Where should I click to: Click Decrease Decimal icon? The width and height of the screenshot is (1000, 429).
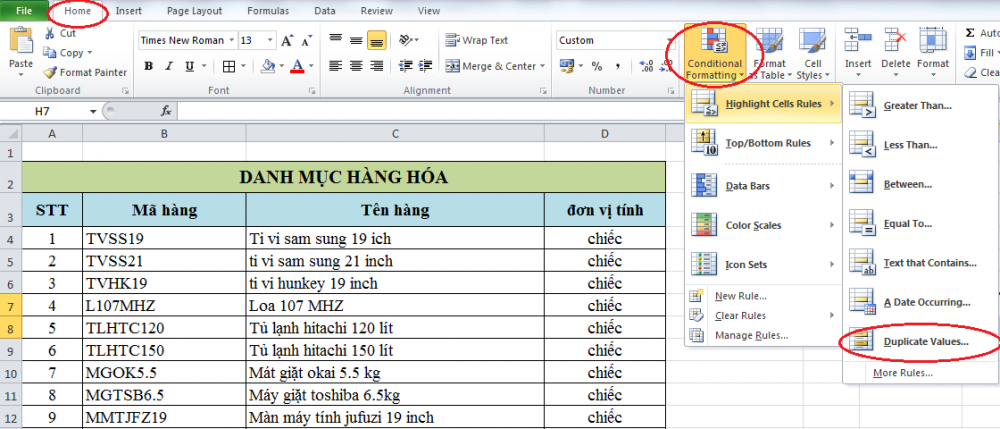click(666, 66)
